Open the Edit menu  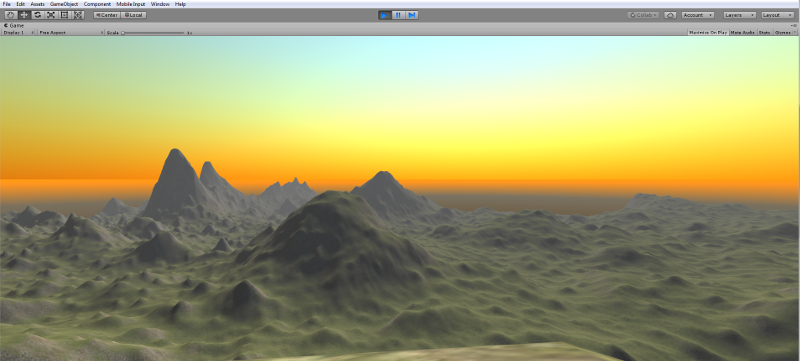(x=20, y=4)
